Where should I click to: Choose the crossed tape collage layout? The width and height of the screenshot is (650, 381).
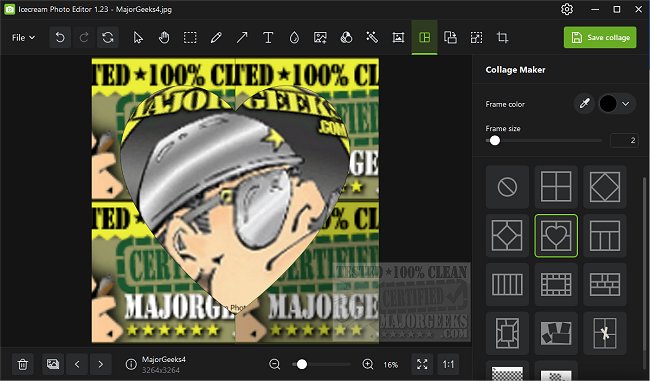(x=605, y=333)
